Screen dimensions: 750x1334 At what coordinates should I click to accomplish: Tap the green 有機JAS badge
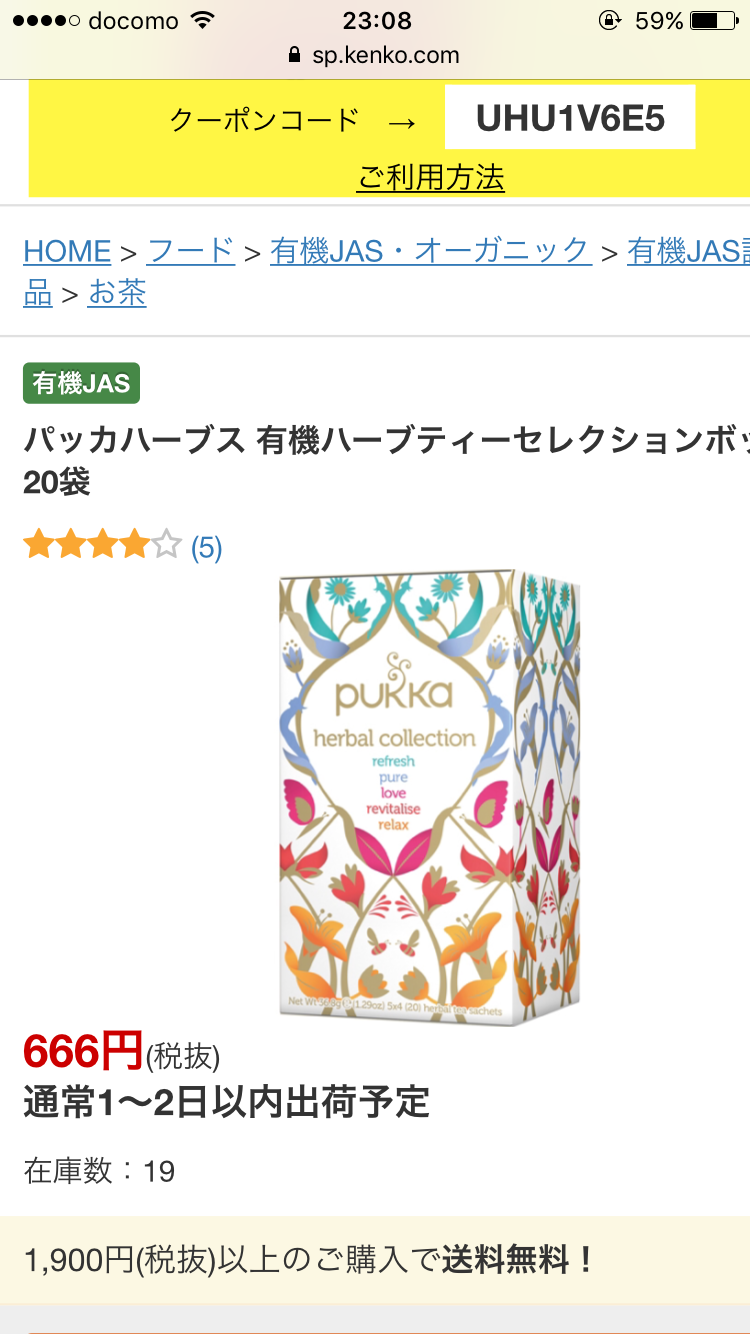pyautogui.click(x=81, y=384)
